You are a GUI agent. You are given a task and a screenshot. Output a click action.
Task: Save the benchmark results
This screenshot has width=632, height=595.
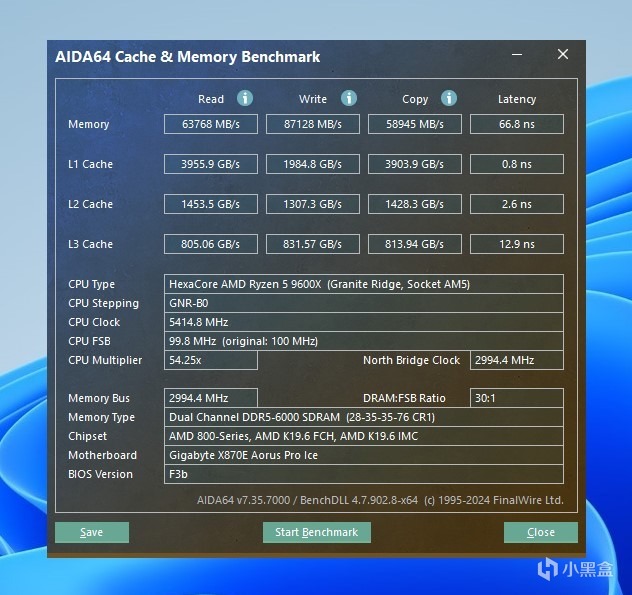(92, 533)
